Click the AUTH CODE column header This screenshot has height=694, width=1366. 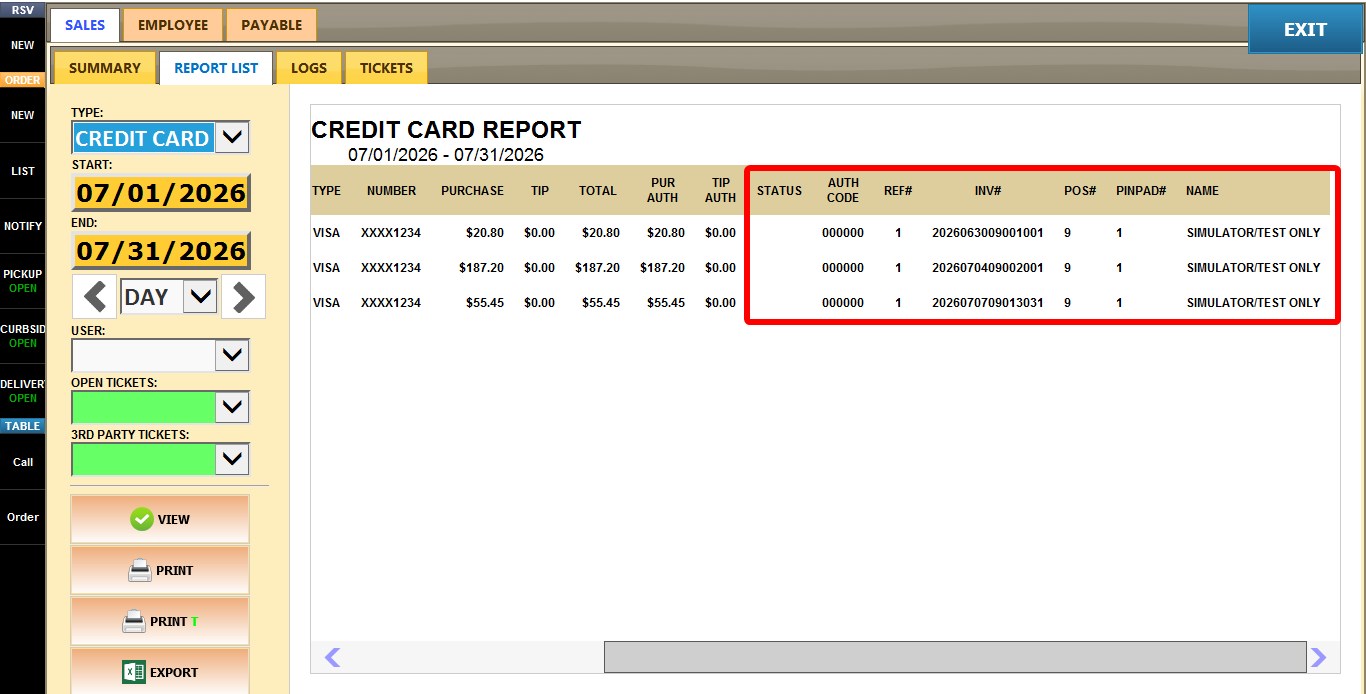pyautogui.click(x=843, y=190)
